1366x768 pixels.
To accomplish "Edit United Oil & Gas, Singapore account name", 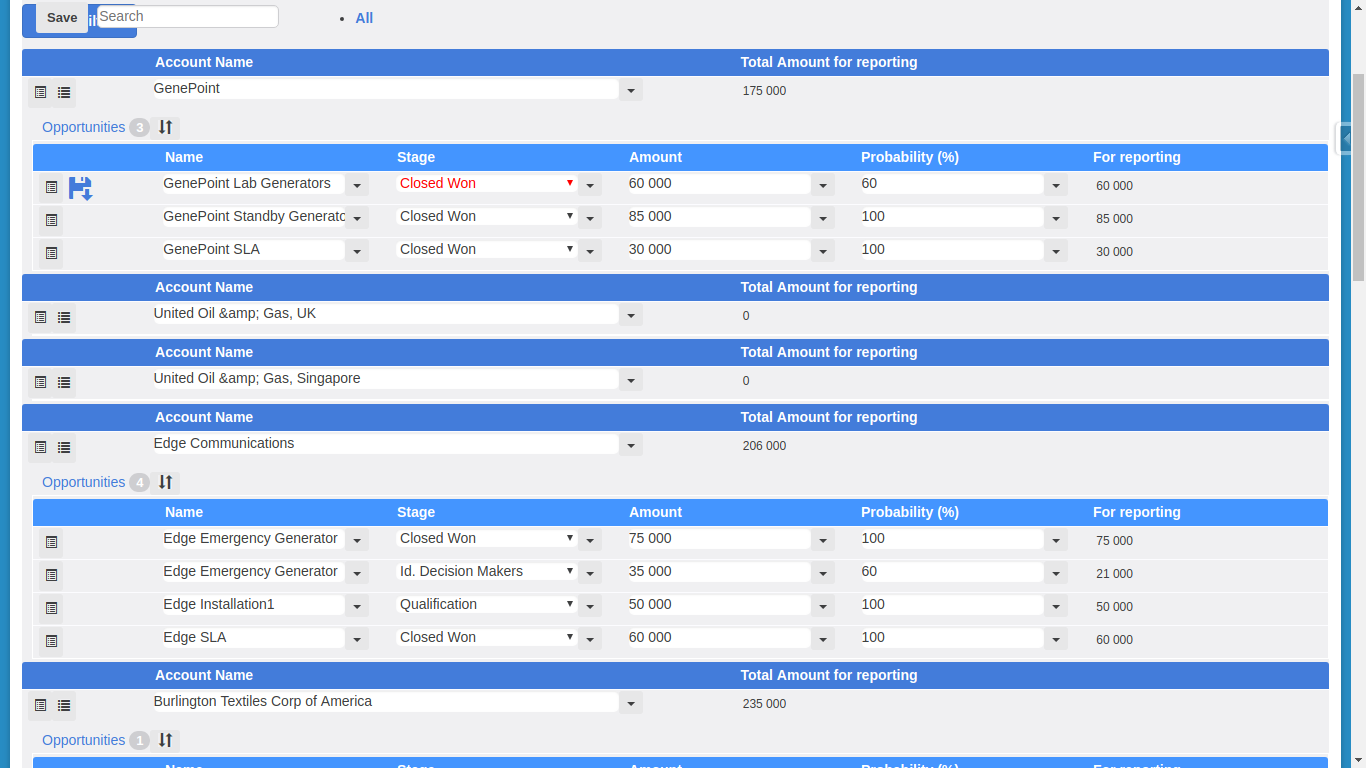I will click(386, 379).
